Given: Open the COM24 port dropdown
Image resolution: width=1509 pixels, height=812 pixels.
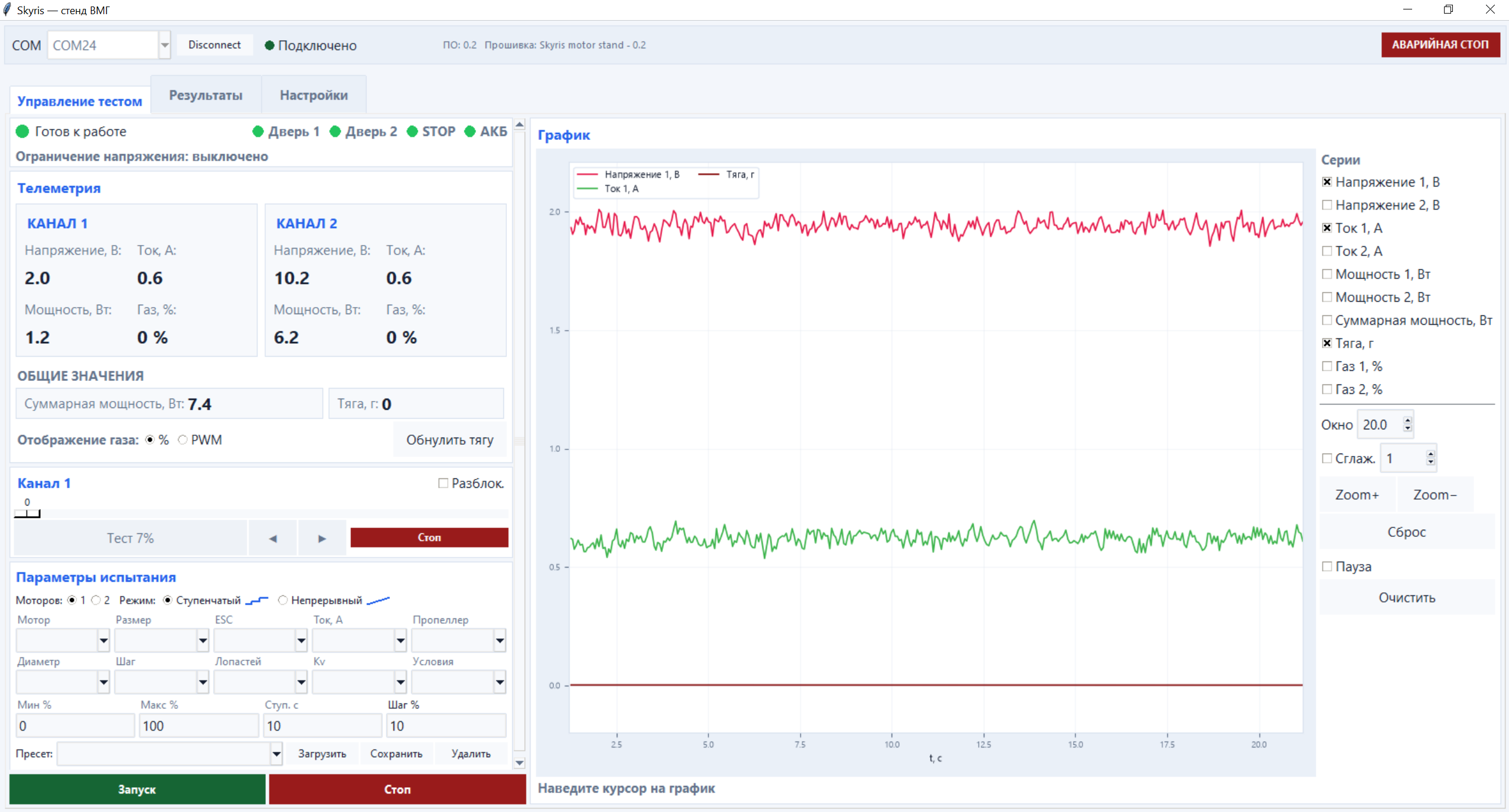Looking at the screenshot, I should 165,45.
